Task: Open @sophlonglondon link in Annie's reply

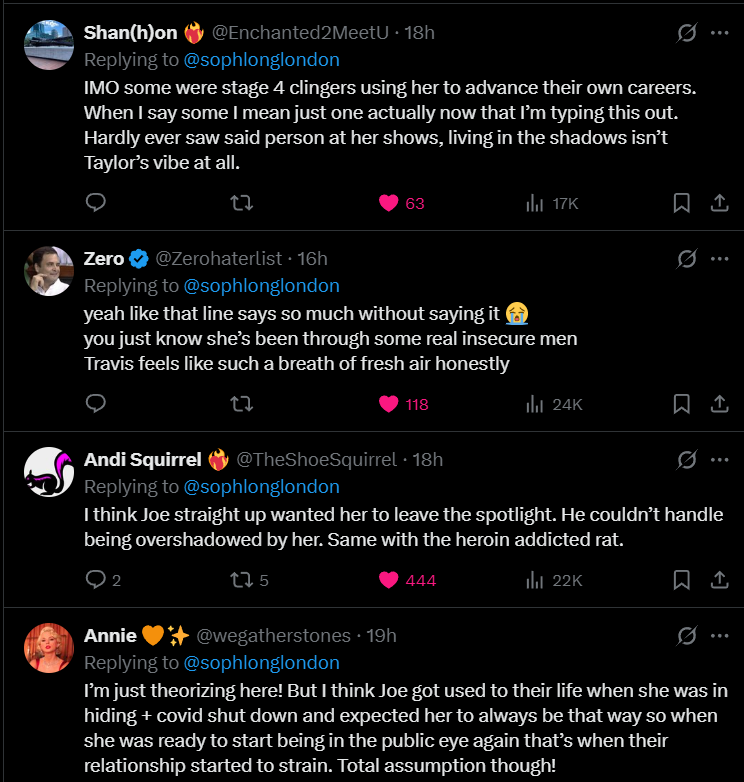Action: pos(262,662)
